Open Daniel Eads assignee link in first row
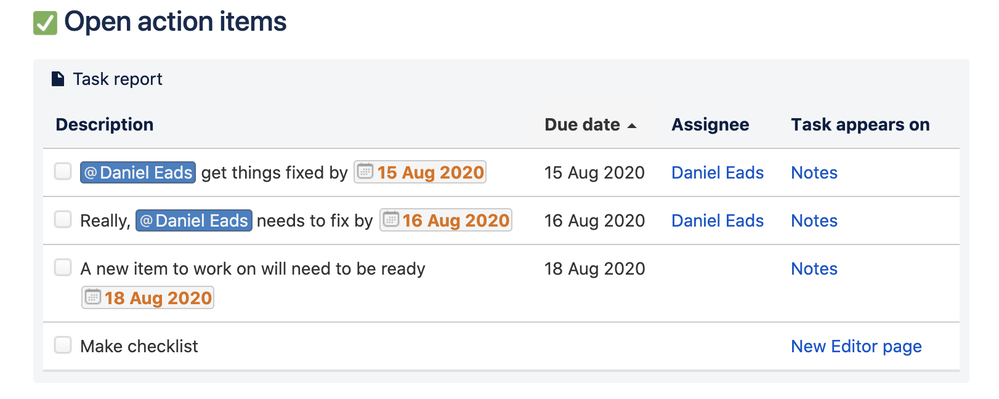The image size is (999, 399). (717, 173)
